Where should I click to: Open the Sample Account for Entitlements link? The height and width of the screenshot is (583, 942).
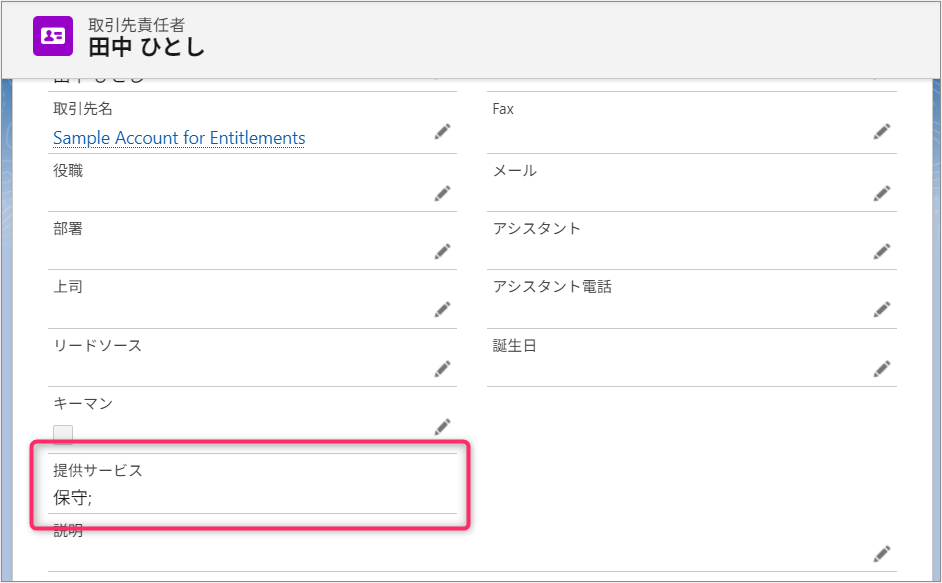[x=179, y=138]
